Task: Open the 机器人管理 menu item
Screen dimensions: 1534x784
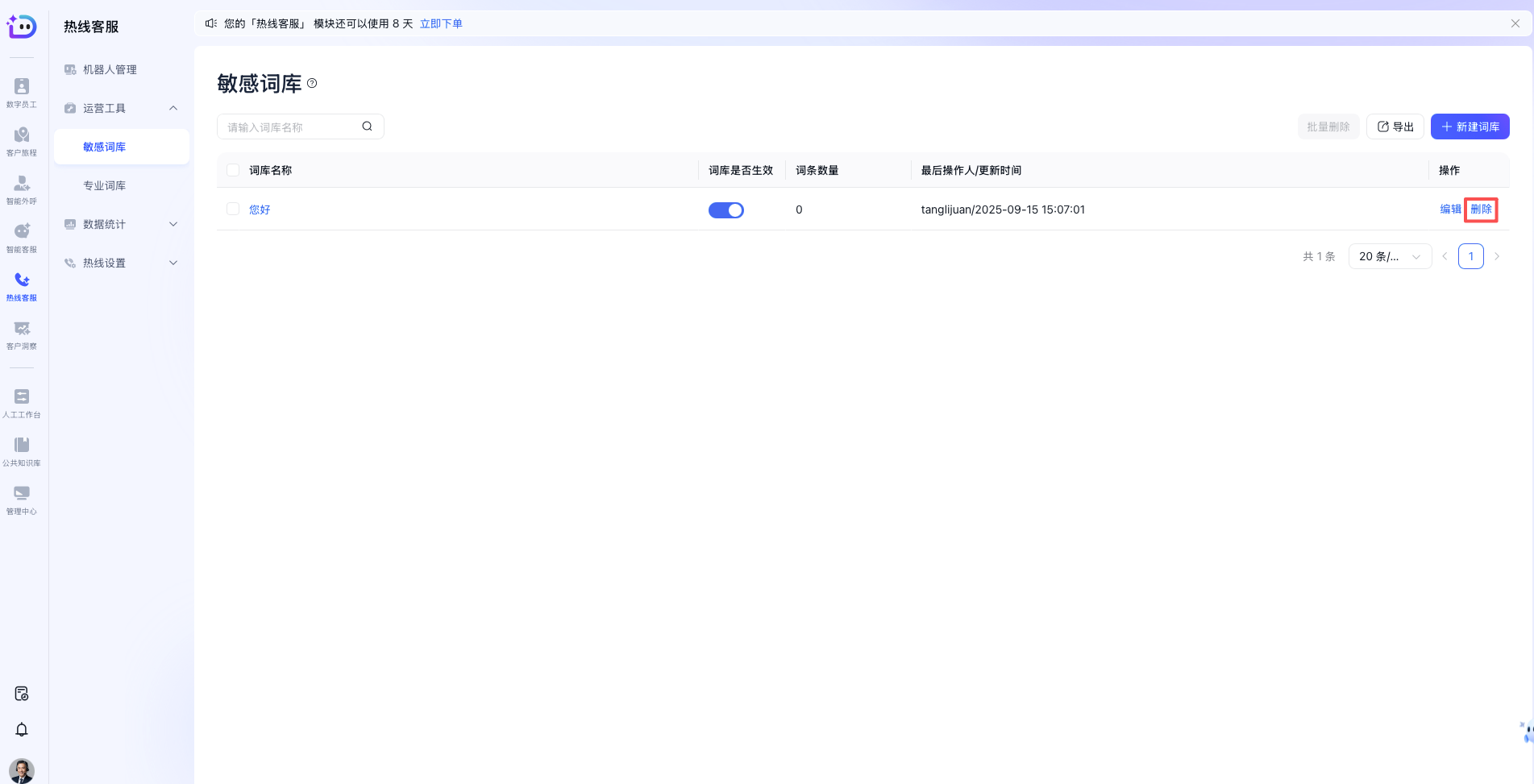Action: (109, 69)
